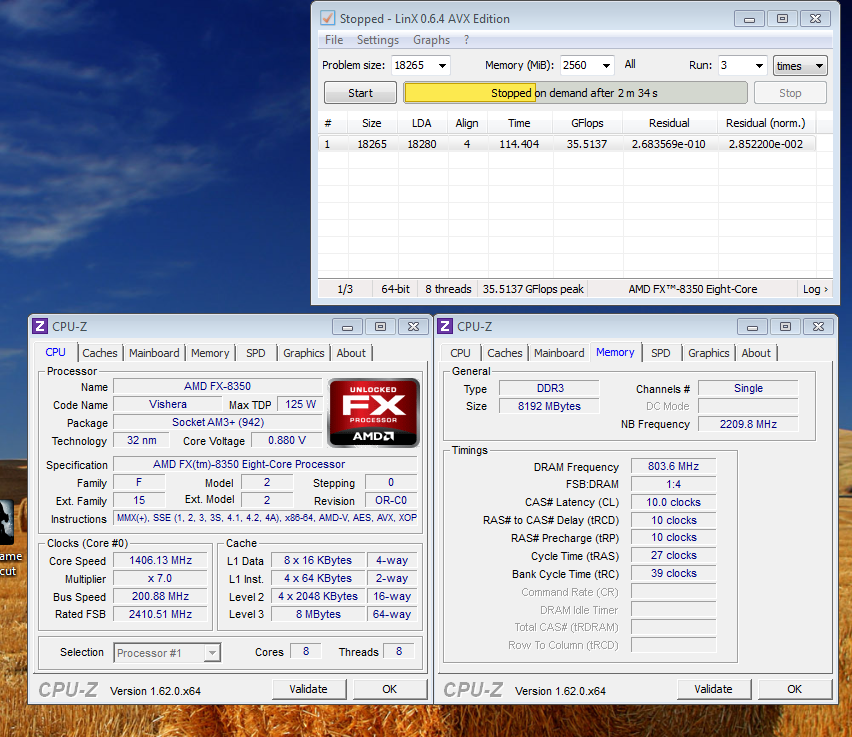This screenshot has width=852, height=737.
Task: Click Validate in right CPU-Z window
Action: tap(713, 689)
